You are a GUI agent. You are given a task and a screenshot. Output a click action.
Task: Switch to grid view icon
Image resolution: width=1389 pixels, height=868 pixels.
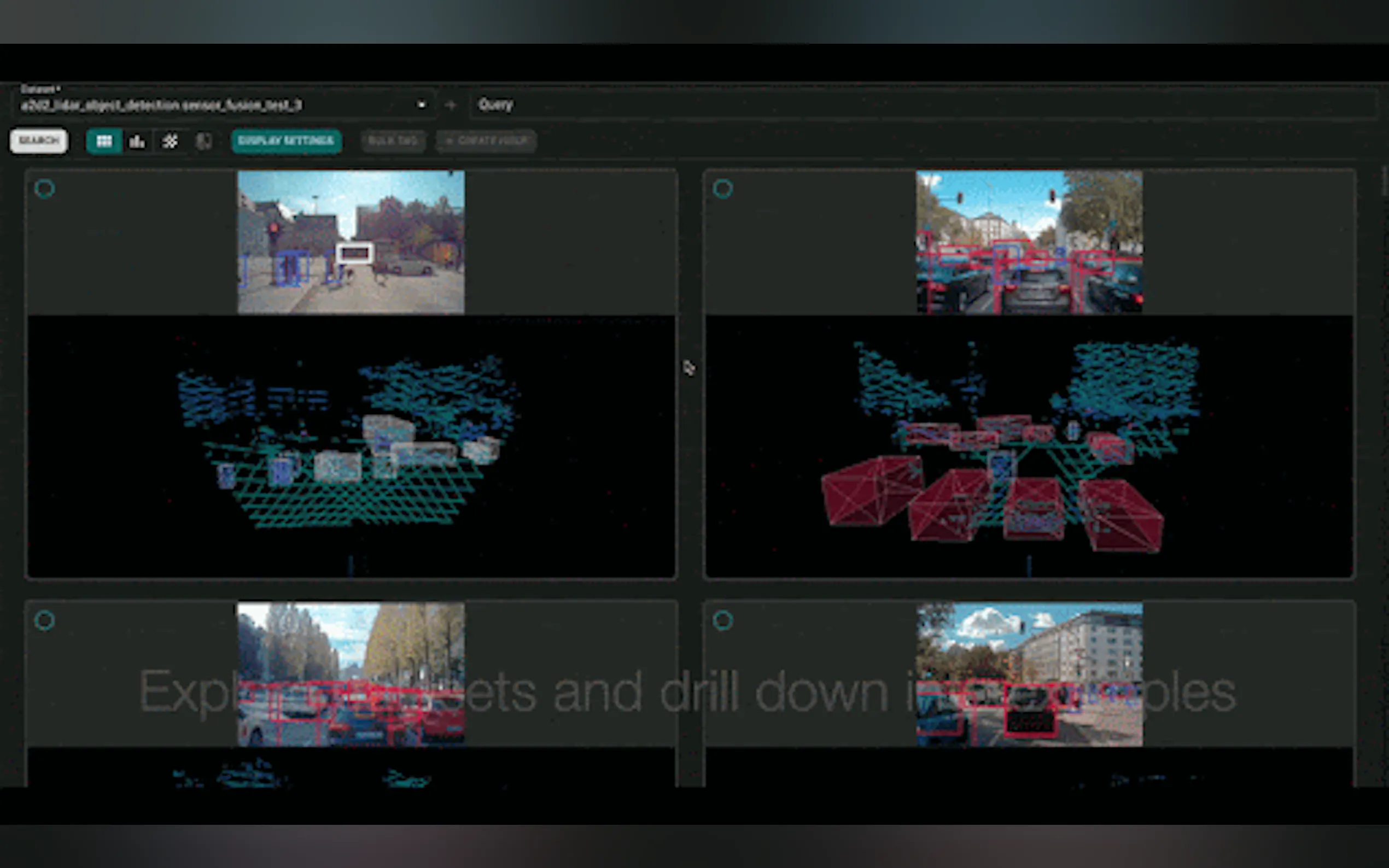104,141
